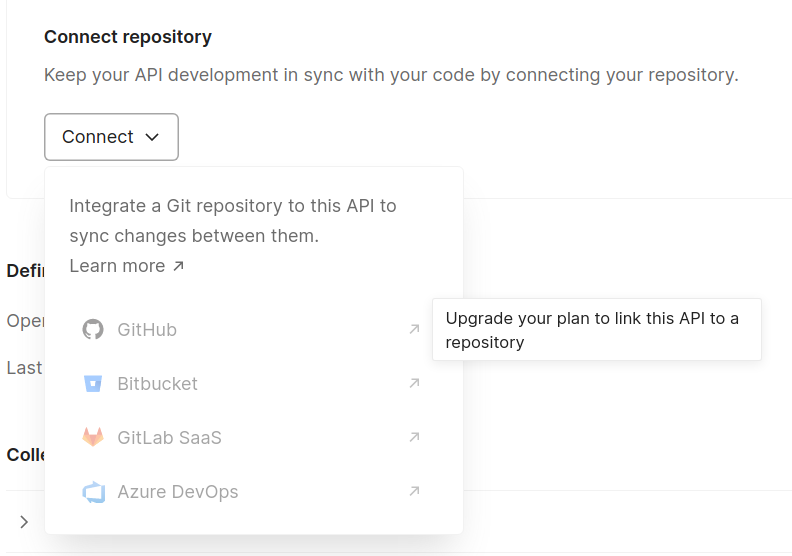Click the chevron inside the Connect button
Screen dimensions: 792x556
click(x=152, y=137)
